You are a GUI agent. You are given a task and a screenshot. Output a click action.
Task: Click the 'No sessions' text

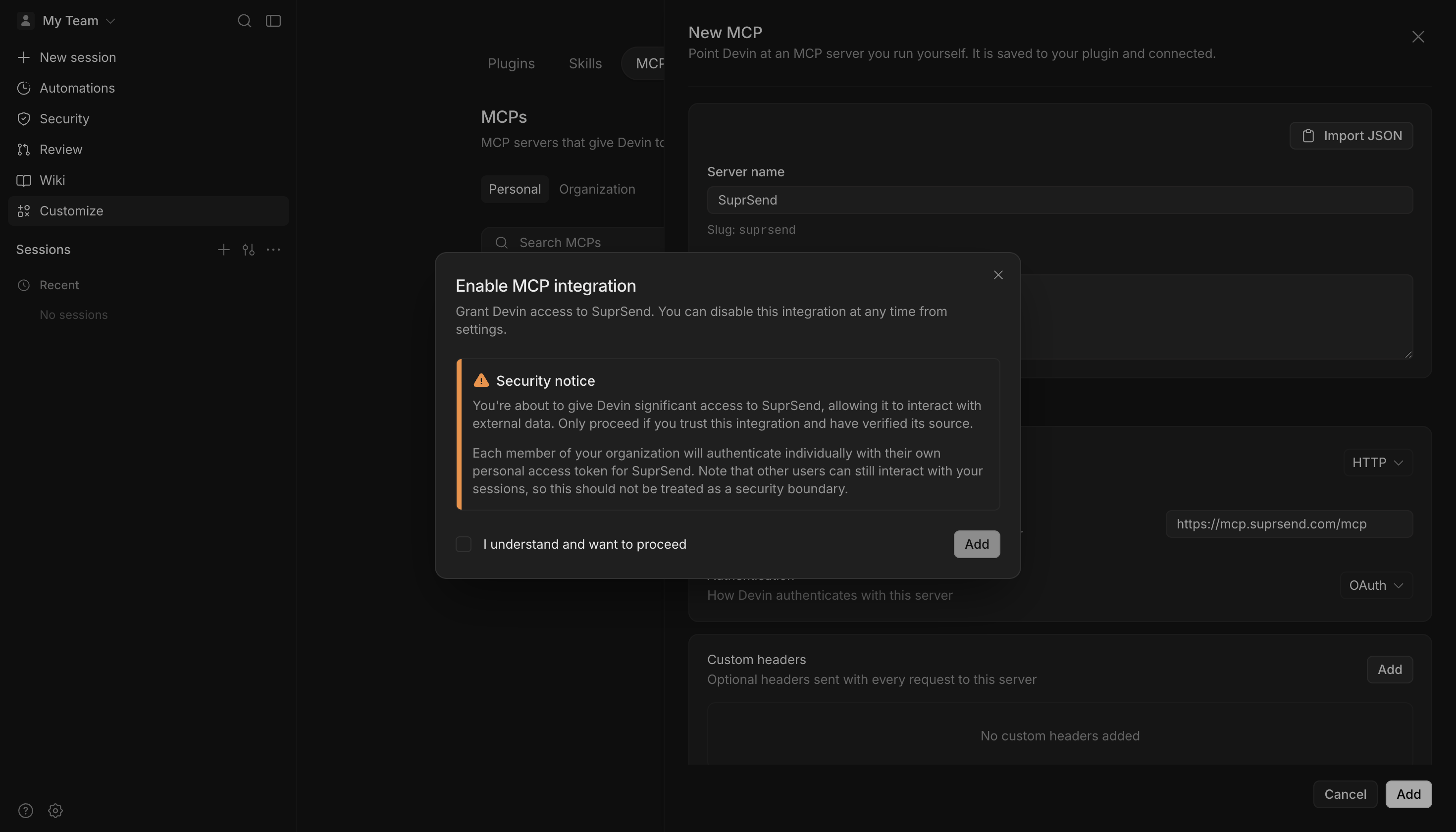tap(74, 315)
